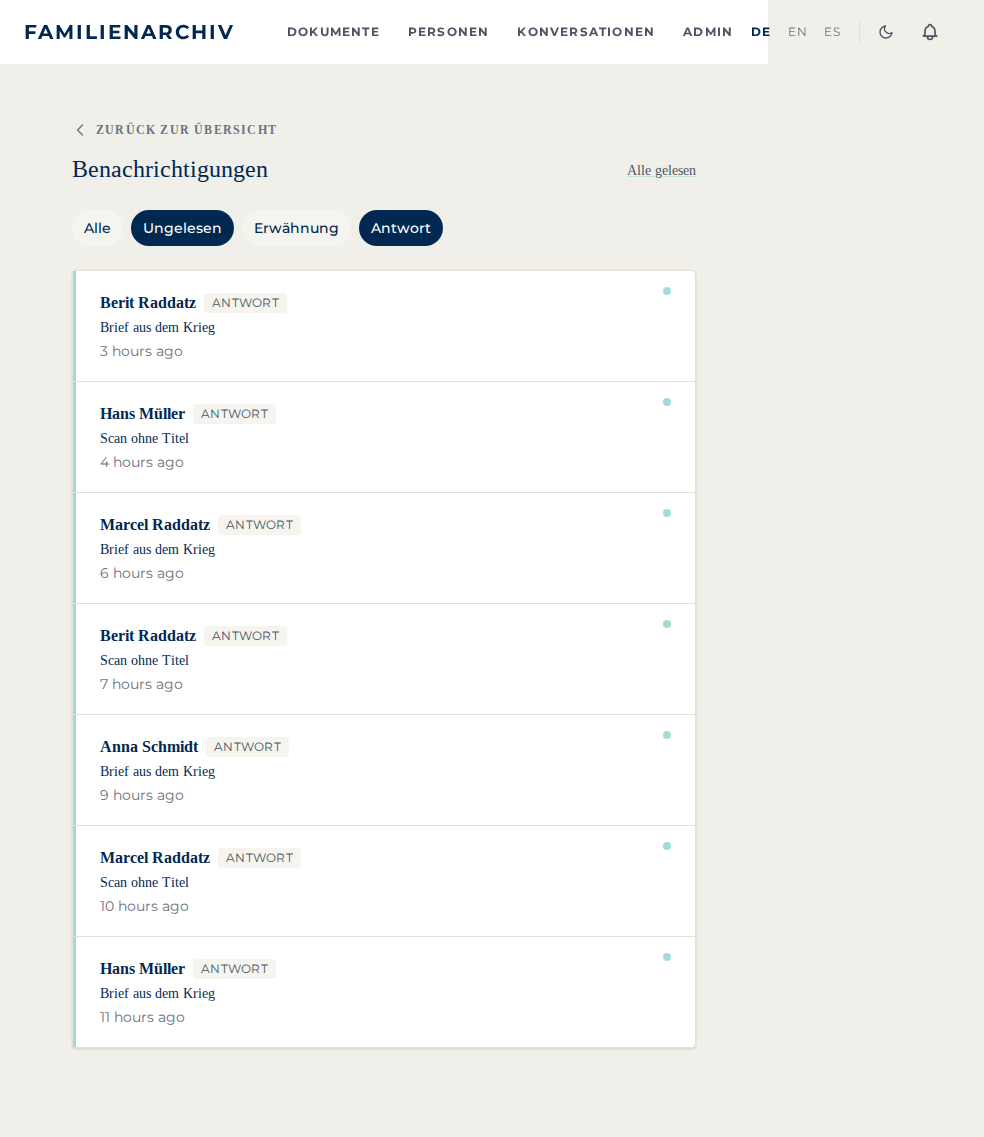The height and width of the screenshot is (1137, 984).
Task: Open Marcel Raddatz notification from 6 hours ago
Action: tap(385, 548)
